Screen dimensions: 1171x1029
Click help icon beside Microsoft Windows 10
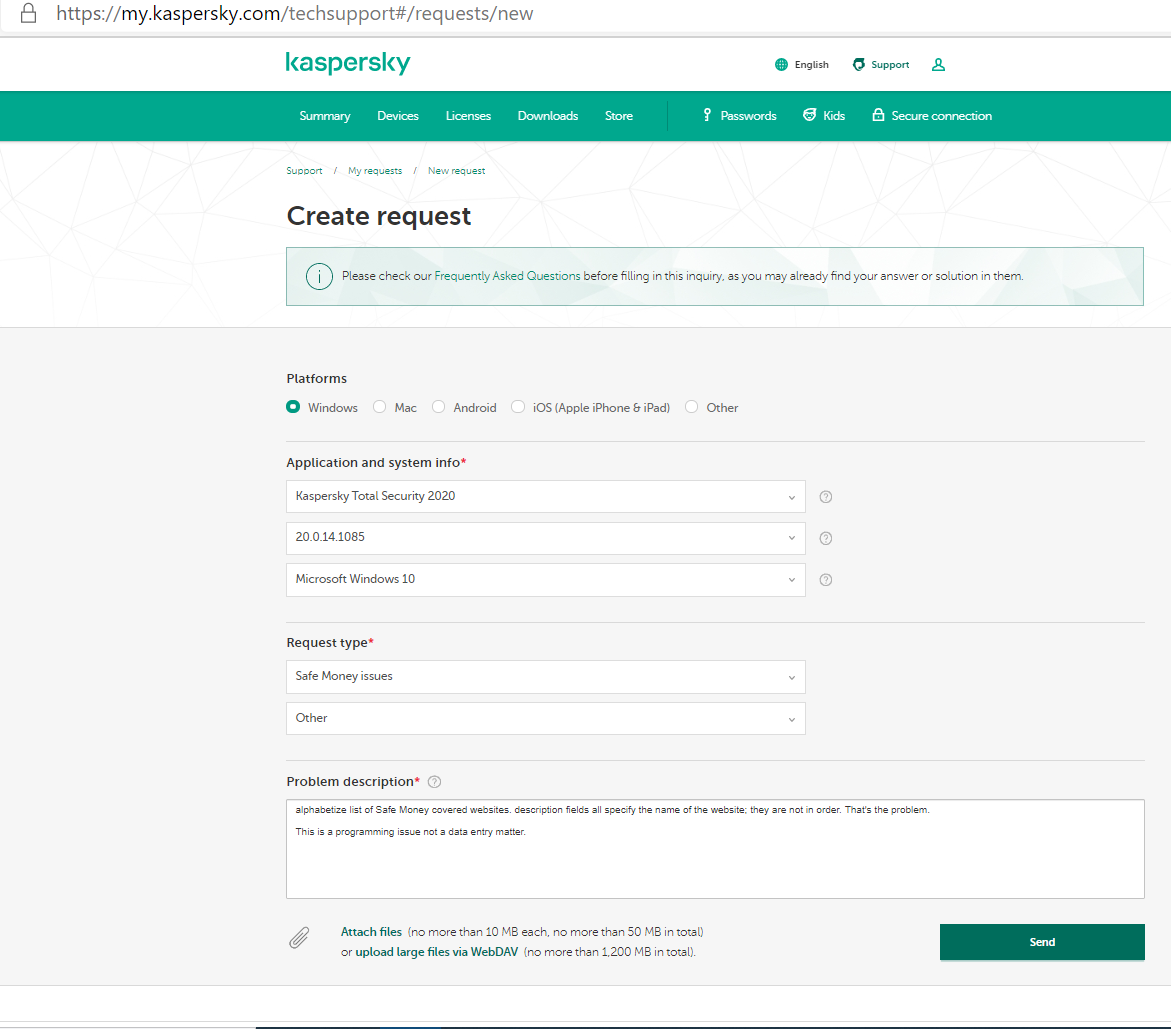point(826,580)
